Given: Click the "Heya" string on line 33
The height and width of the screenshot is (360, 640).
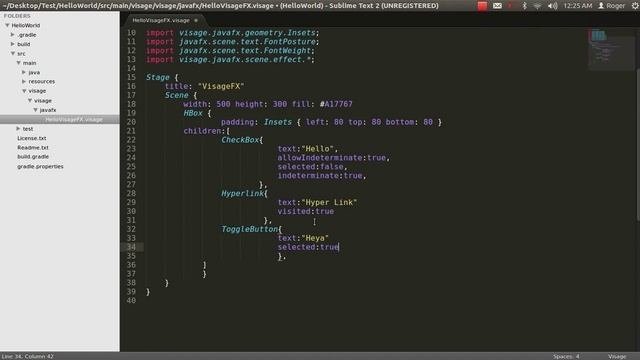Looking at the screenshot, I should point(315,238).
